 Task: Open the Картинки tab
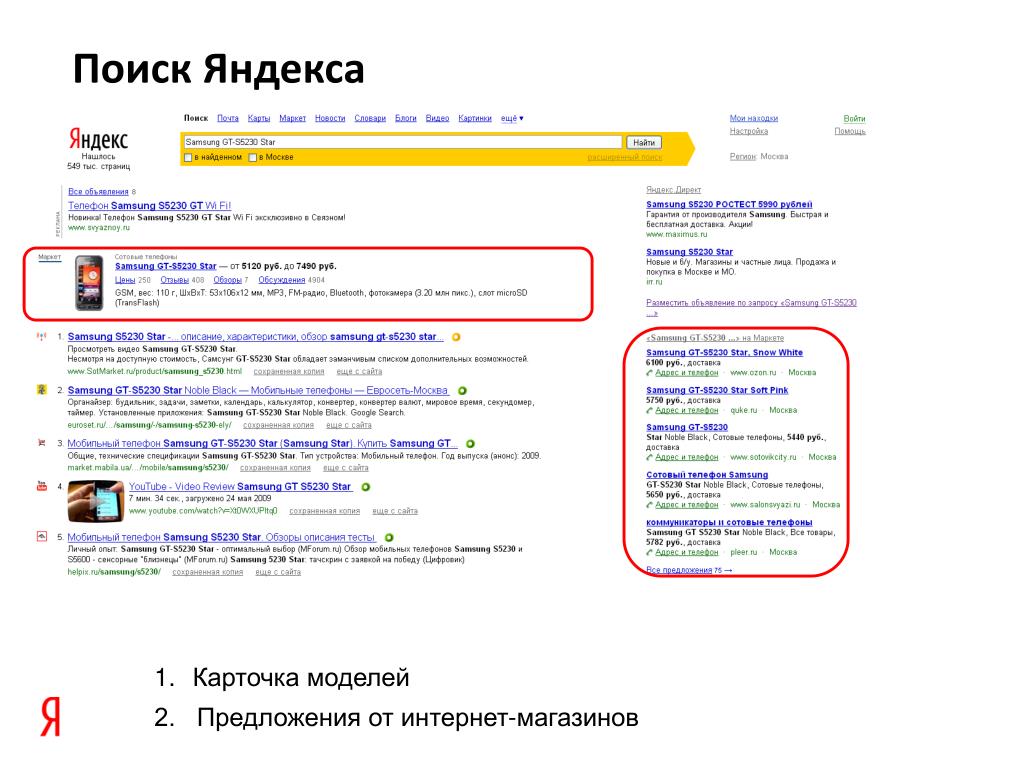(475, 118)
